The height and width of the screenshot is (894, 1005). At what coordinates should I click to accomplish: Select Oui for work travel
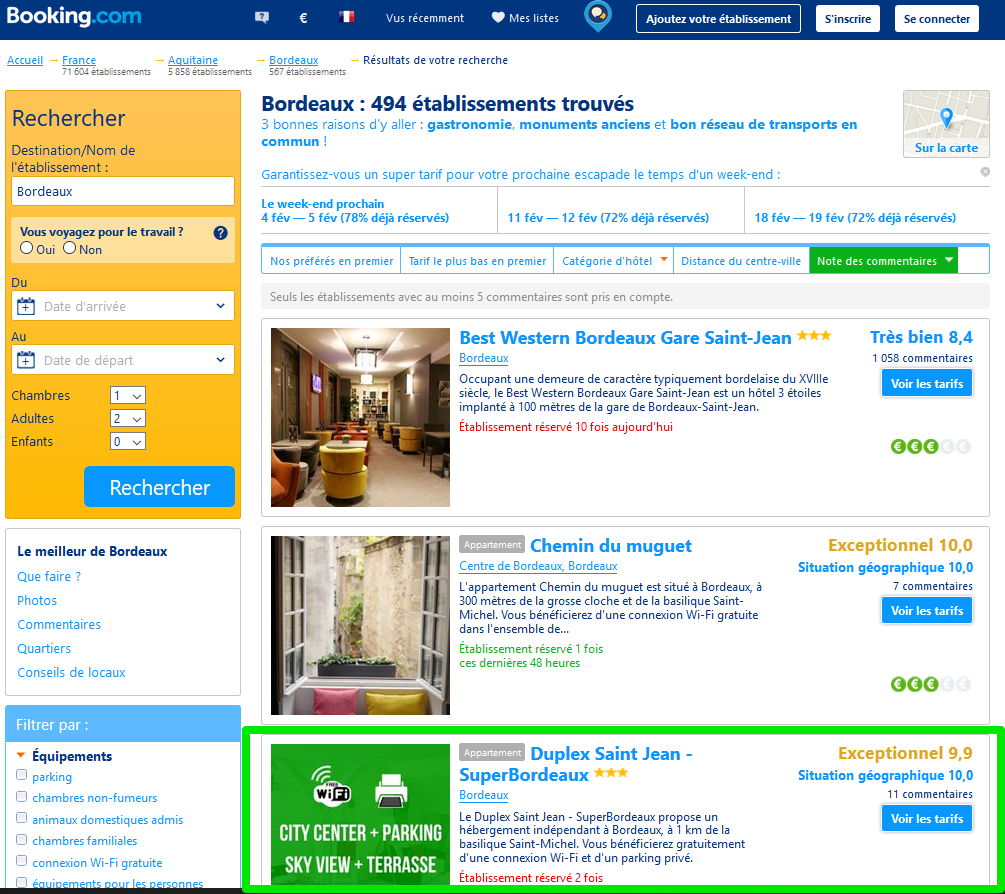(x=26, y=248)
